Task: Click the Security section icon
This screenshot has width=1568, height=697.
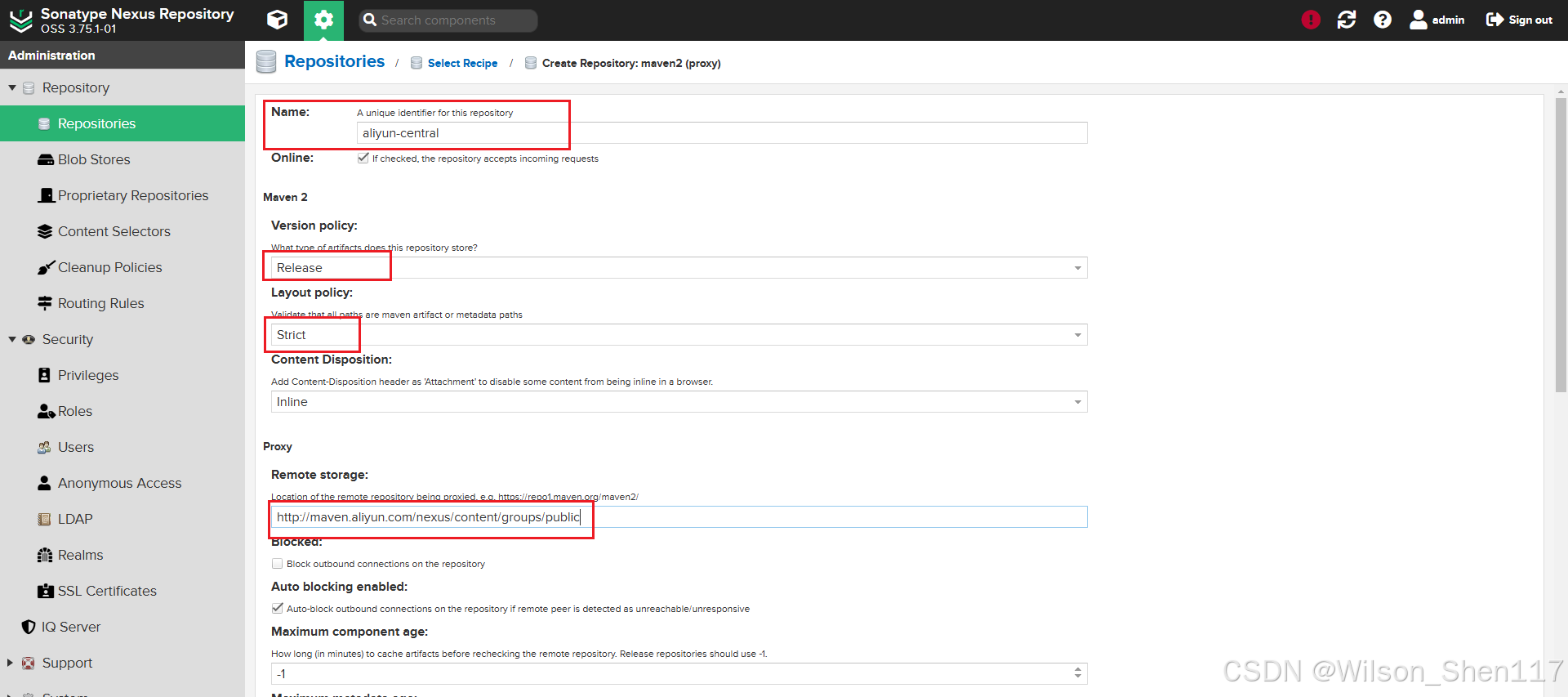Action: (29, 339)
